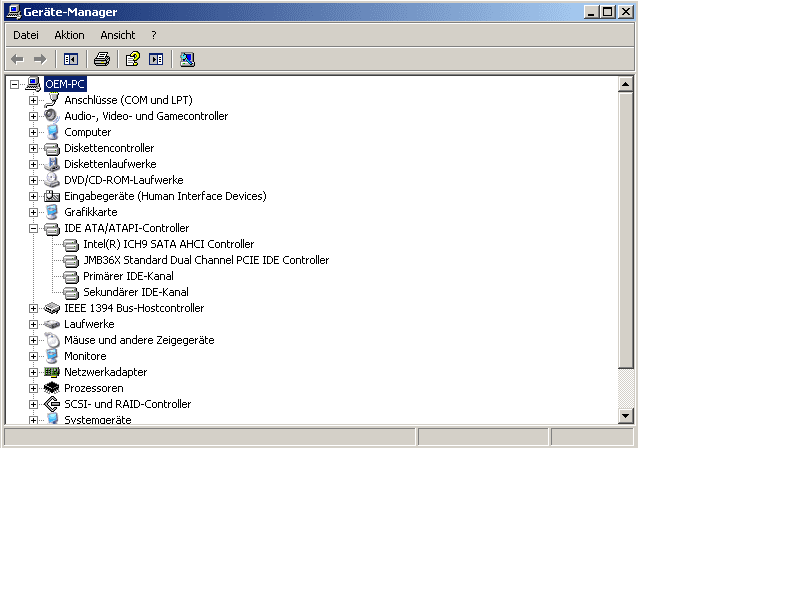Expand Anschlüsse (COM und LPT)
This screenshot has width=800, height=600.
(33, 101)
